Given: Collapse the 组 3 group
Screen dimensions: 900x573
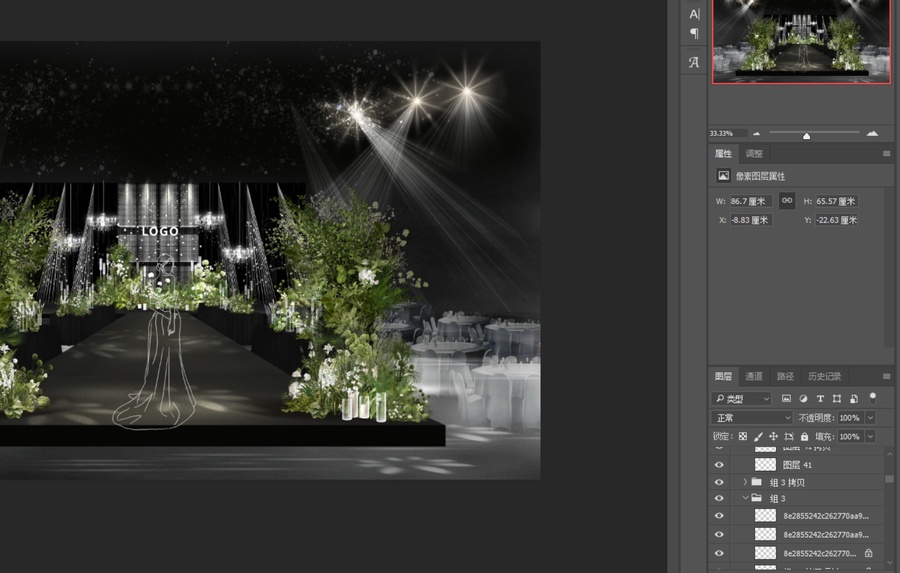Looking at the screenshot, I should (x=745, y=498).
